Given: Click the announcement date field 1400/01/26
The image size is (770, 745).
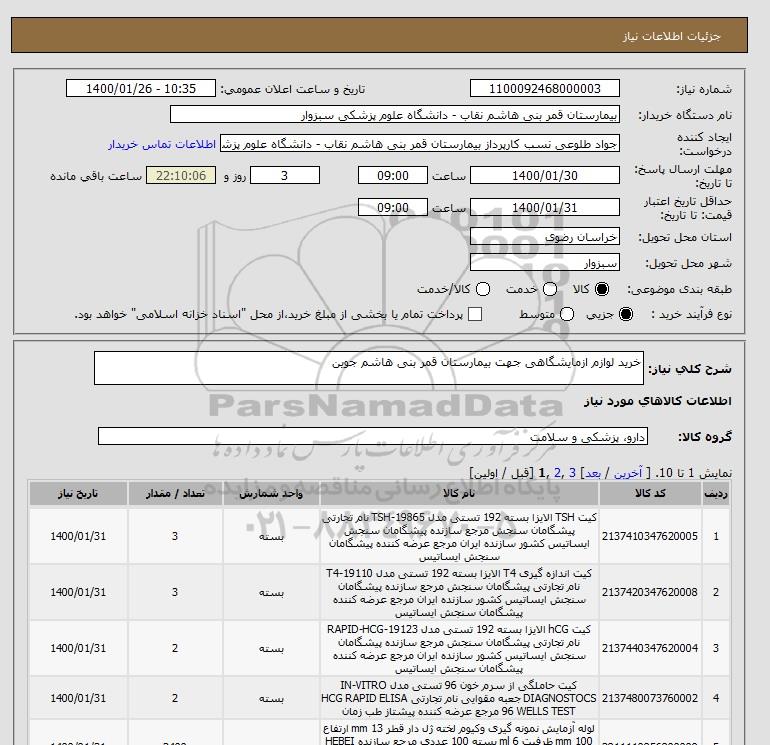Looking at the screenshot, I should click(x=141, y=88).
